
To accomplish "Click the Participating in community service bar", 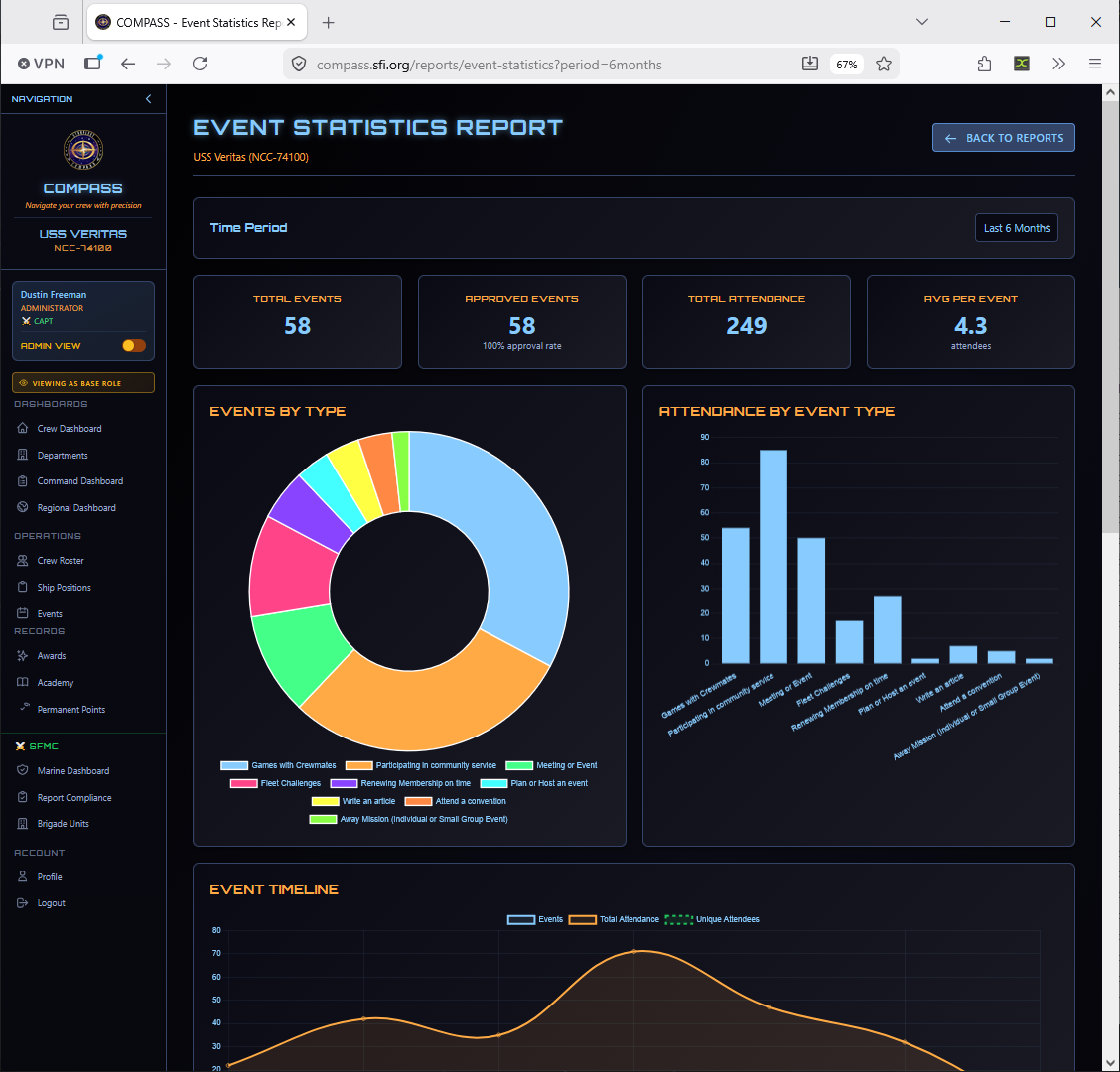I will [x=772, y=557].
